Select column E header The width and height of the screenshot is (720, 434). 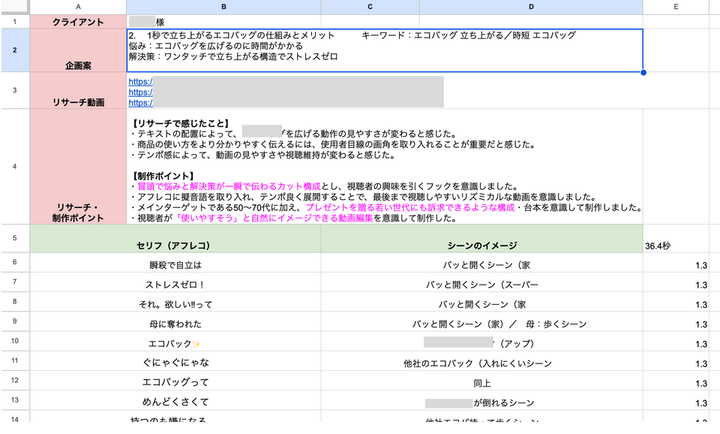(676, 7)
